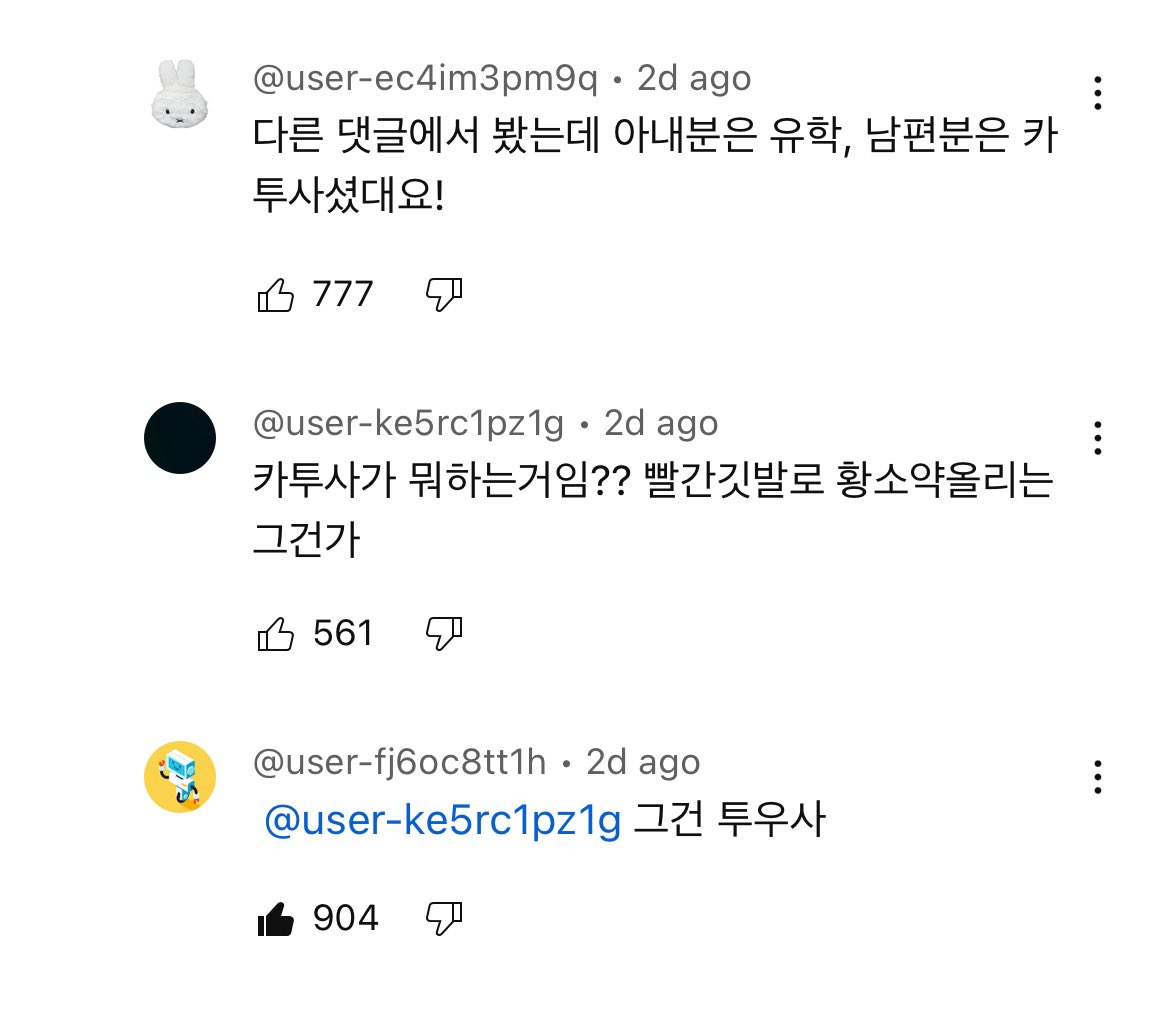Like the comment with 777 likes
Screen dimensions: 1170x1012
(276, 295)
